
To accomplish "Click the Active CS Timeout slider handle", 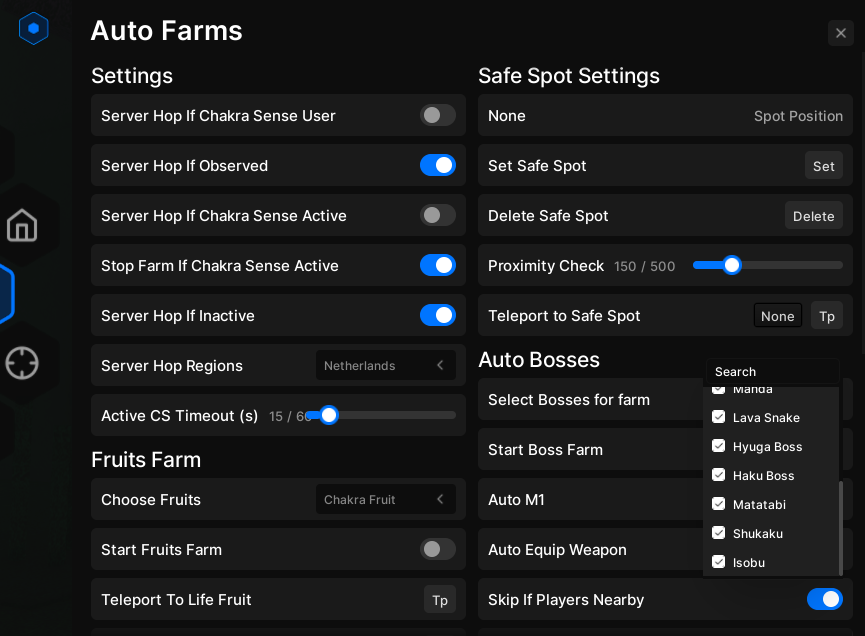I will tap(329, 415).
